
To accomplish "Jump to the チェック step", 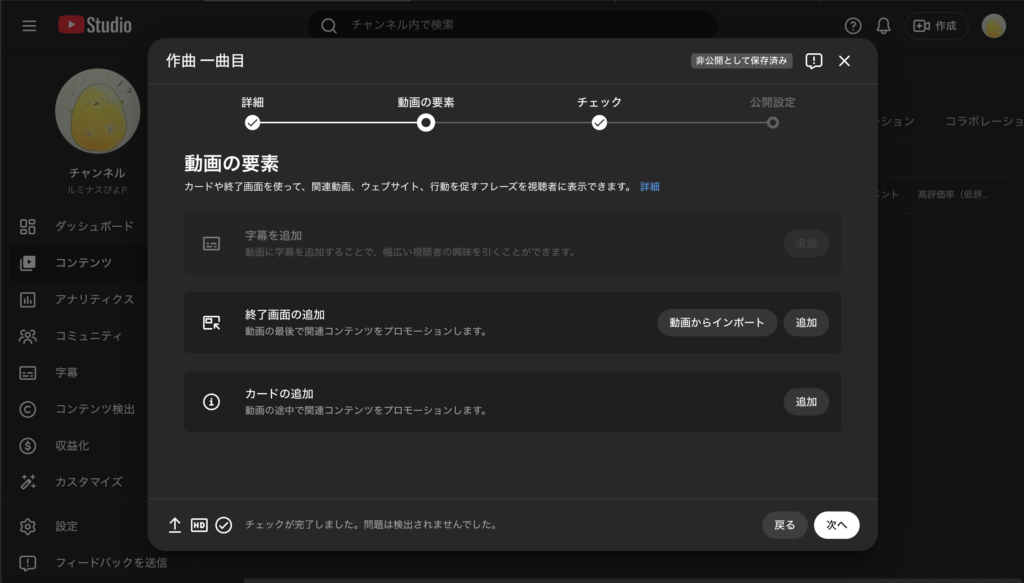I will point(599,122).
